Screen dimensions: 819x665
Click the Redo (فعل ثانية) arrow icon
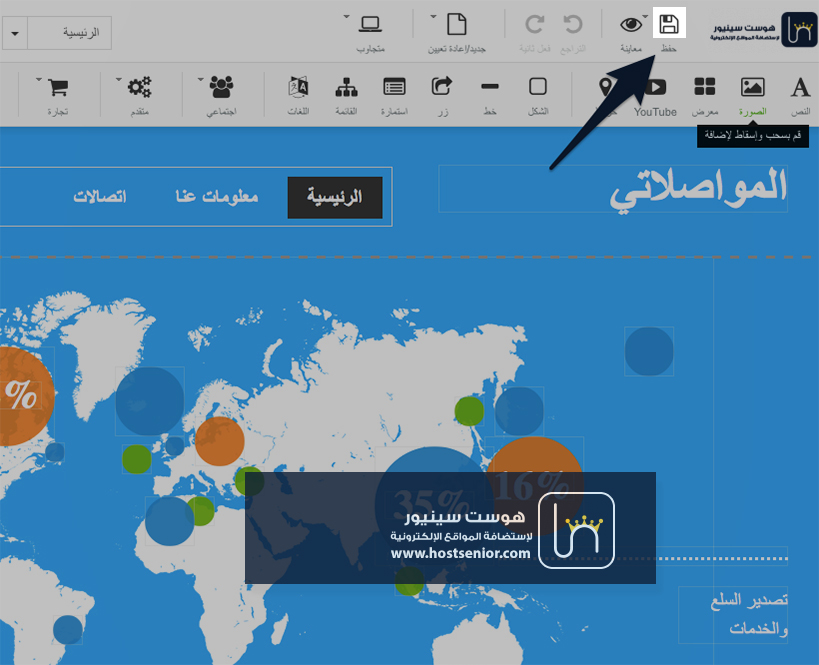click(x=535, y=25)
